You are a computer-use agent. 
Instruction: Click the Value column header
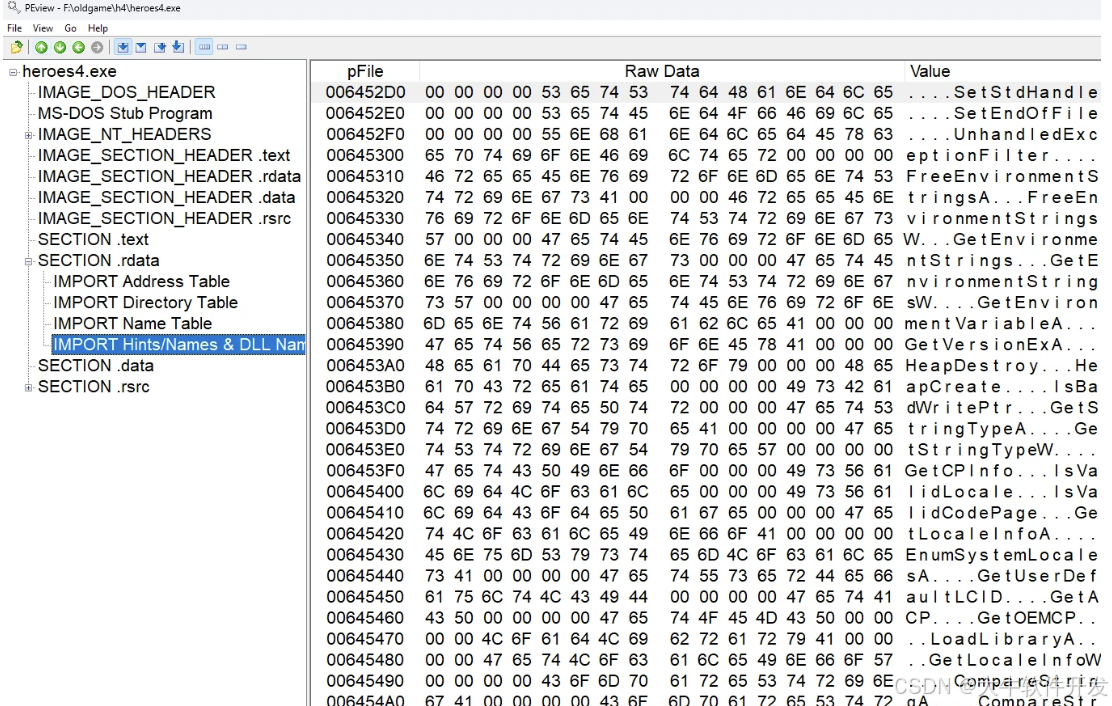[930, 72]
